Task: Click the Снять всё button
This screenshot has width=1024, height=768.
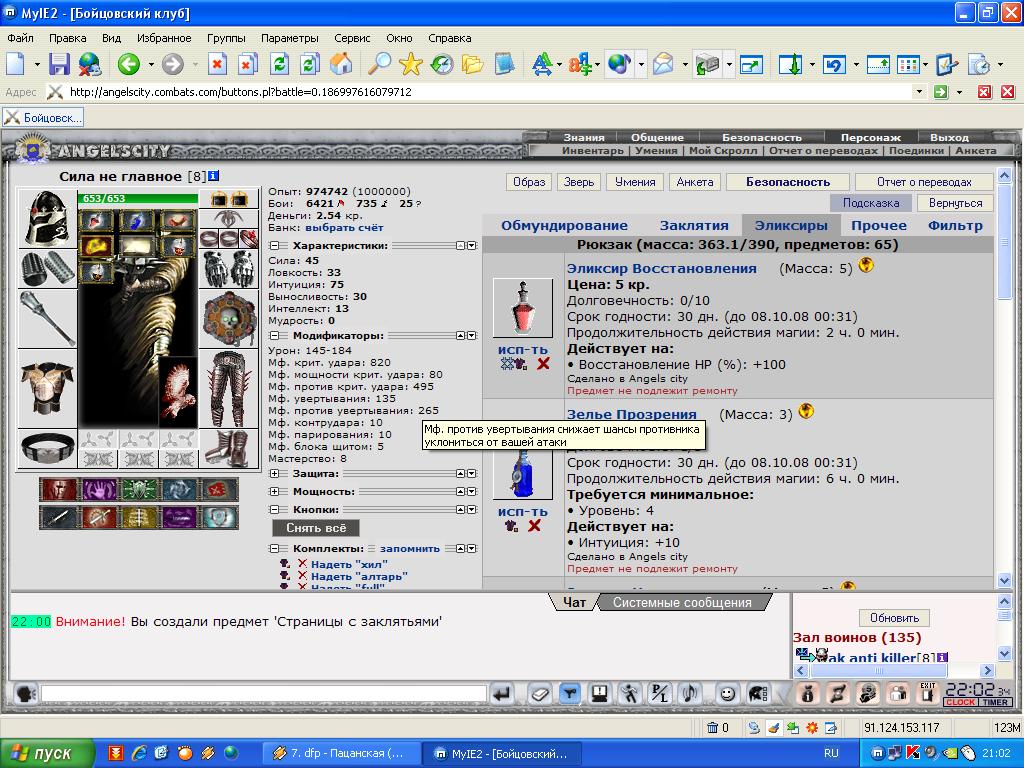Action: tap(316, 528)
